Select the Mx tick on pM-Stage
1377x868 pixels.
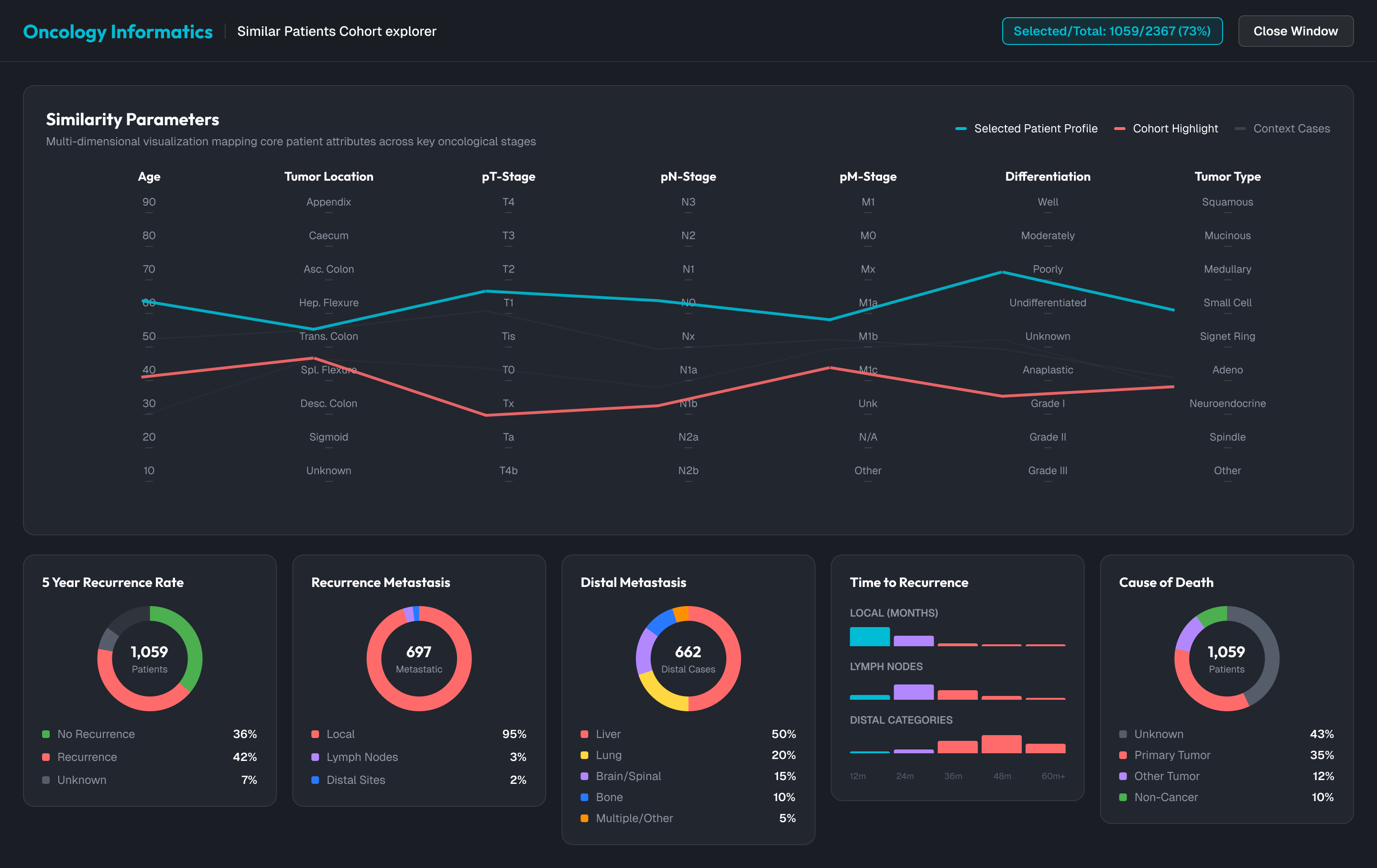(x=868, y=269)
